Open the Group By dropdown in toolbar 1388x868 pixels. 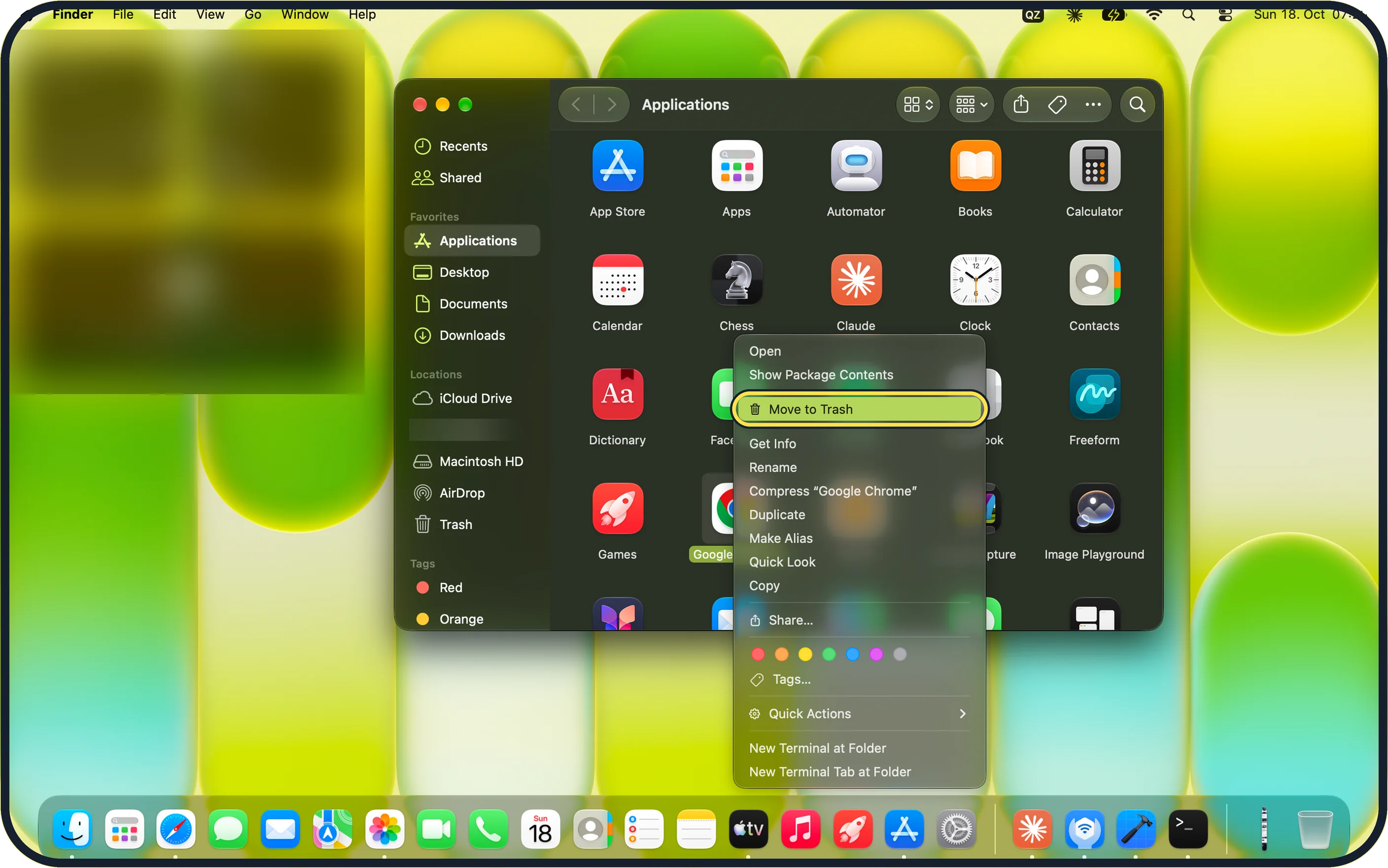click(971, 104)
